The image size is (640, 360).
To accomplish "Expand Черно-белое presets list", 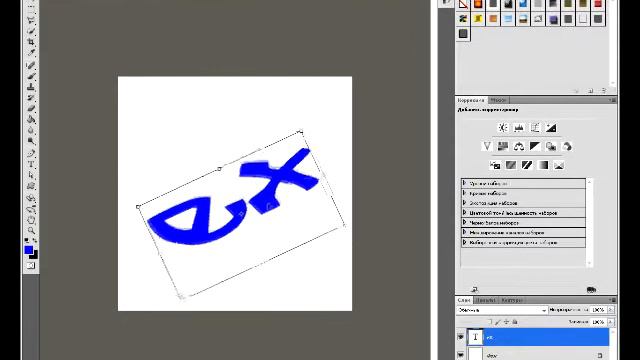I will click(x=464, y=222).
